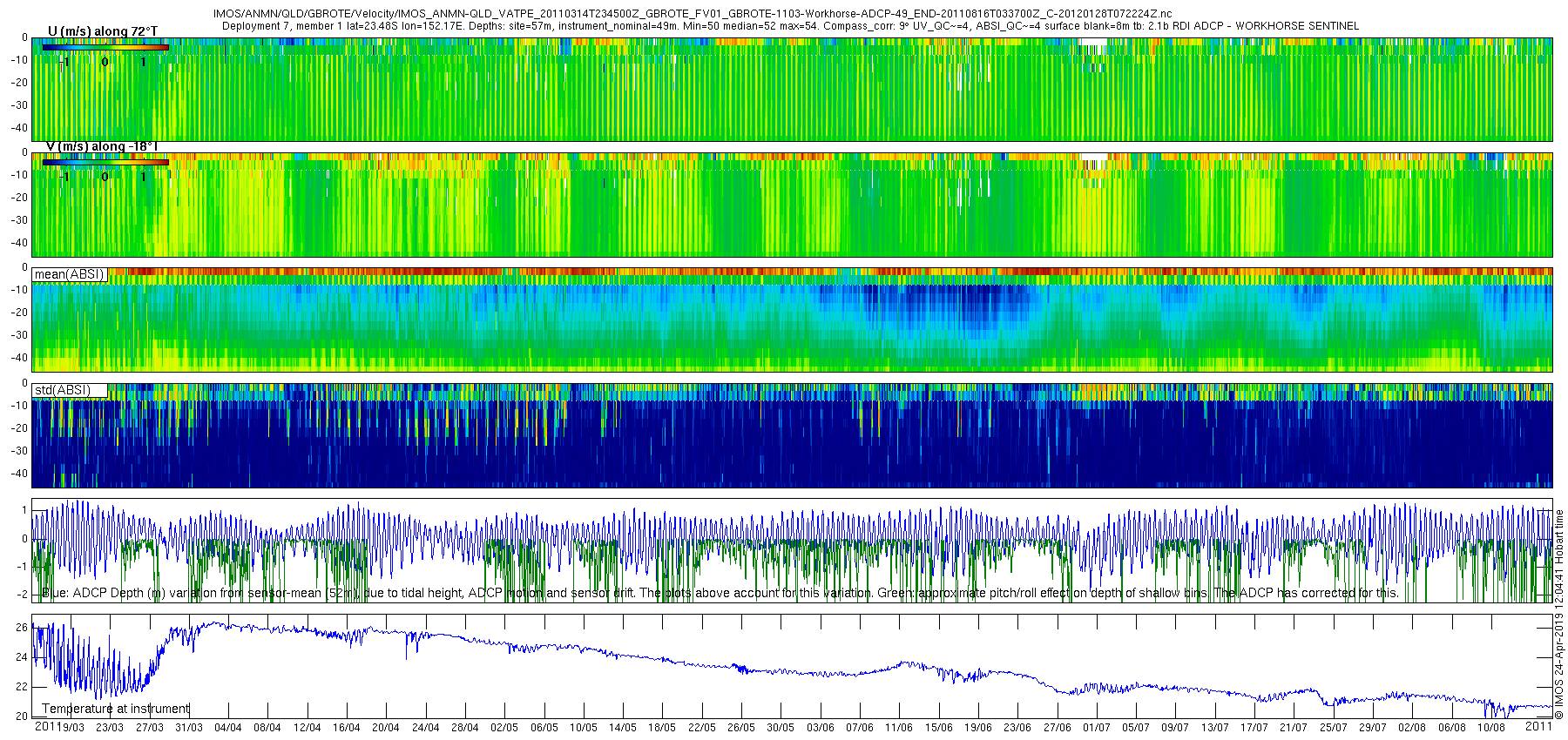Click the 'U (m/s) along 72°T' panel title
1568x740 pixels.
[x=103, y=31]
